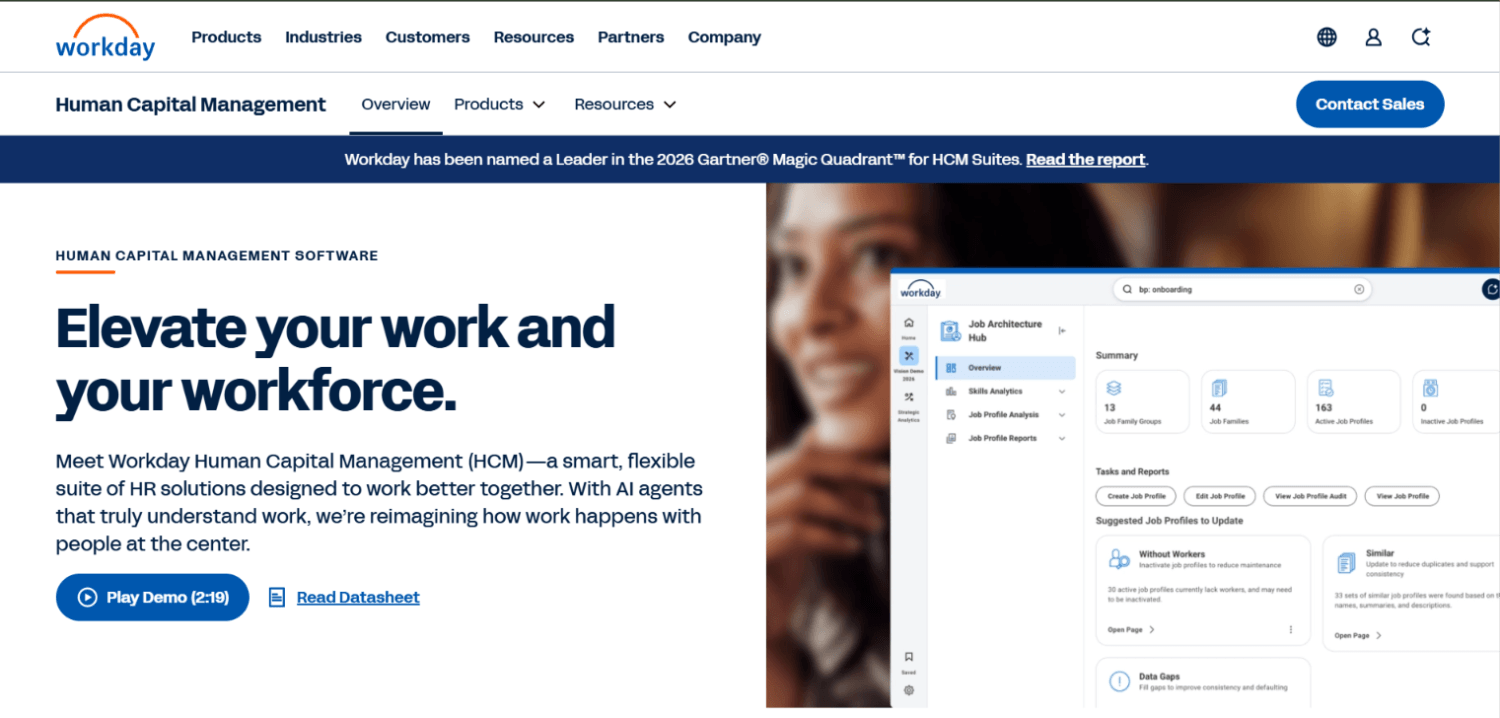Follow the Read the report link
This screenshot has width=1500, height=718.
(1085, 159)
